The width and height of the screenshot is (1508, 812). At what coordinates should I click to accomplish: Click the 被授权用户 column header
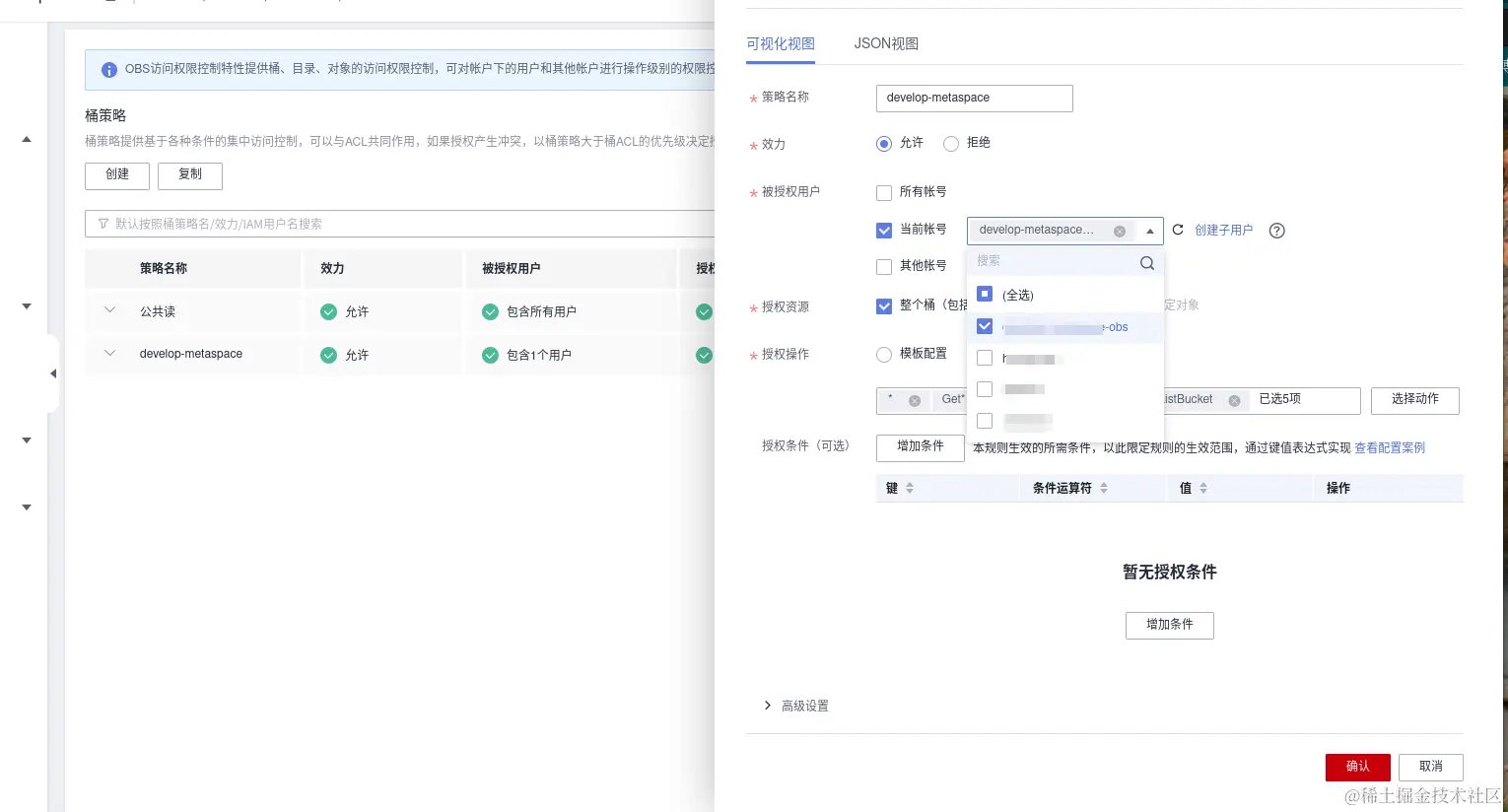[x=512, y=269]
